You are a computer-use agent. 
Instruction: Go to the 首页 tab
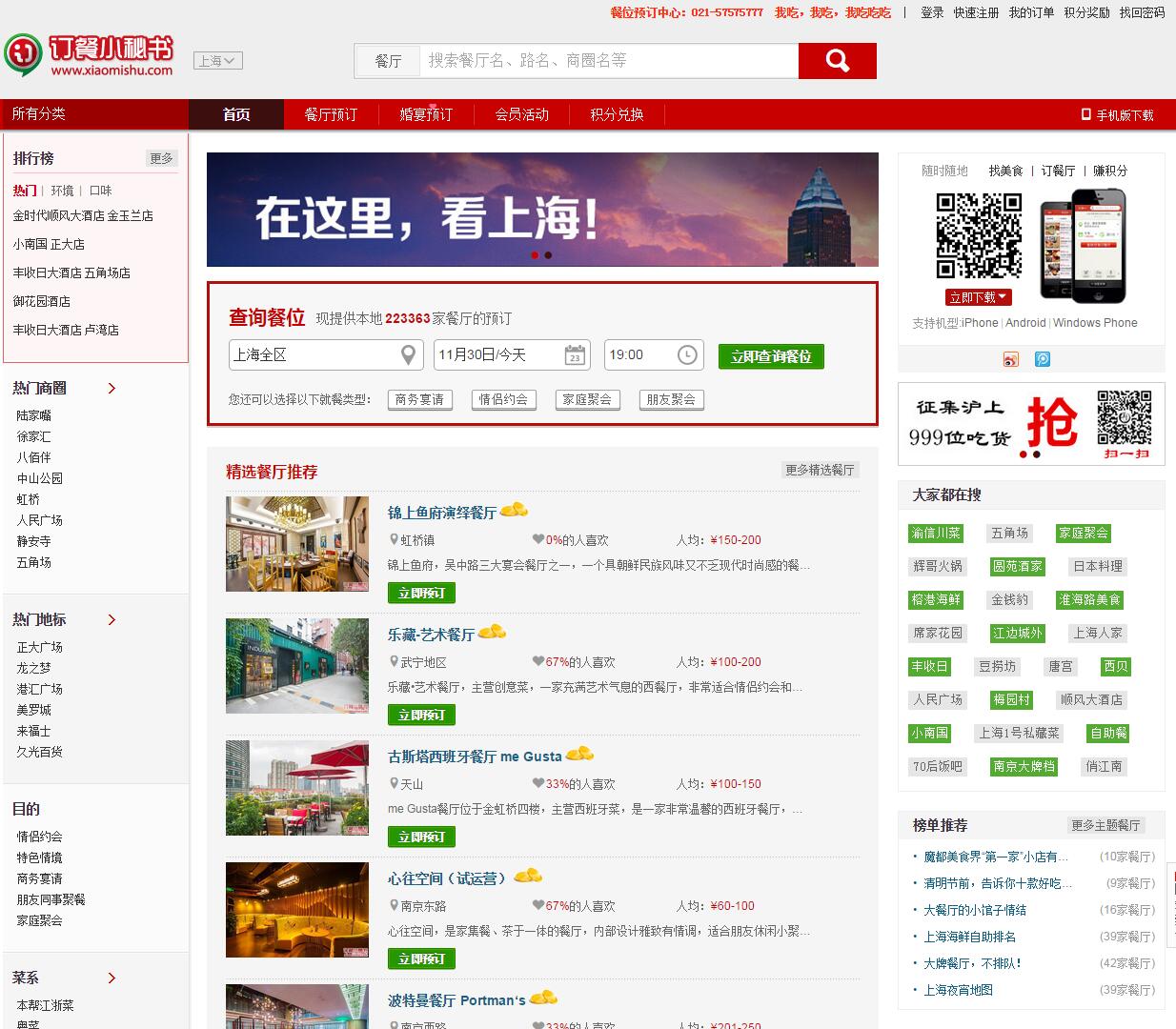pyautogui.click(x=236, y=114)
